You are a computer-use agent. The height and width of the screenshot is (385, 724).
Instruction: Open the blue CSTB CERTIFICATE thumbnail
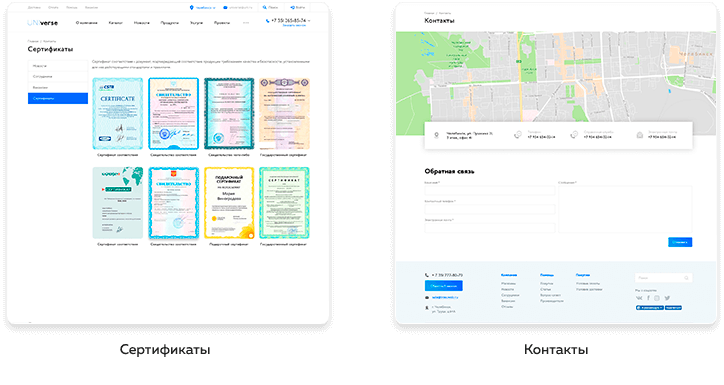[x=118, y=114]
